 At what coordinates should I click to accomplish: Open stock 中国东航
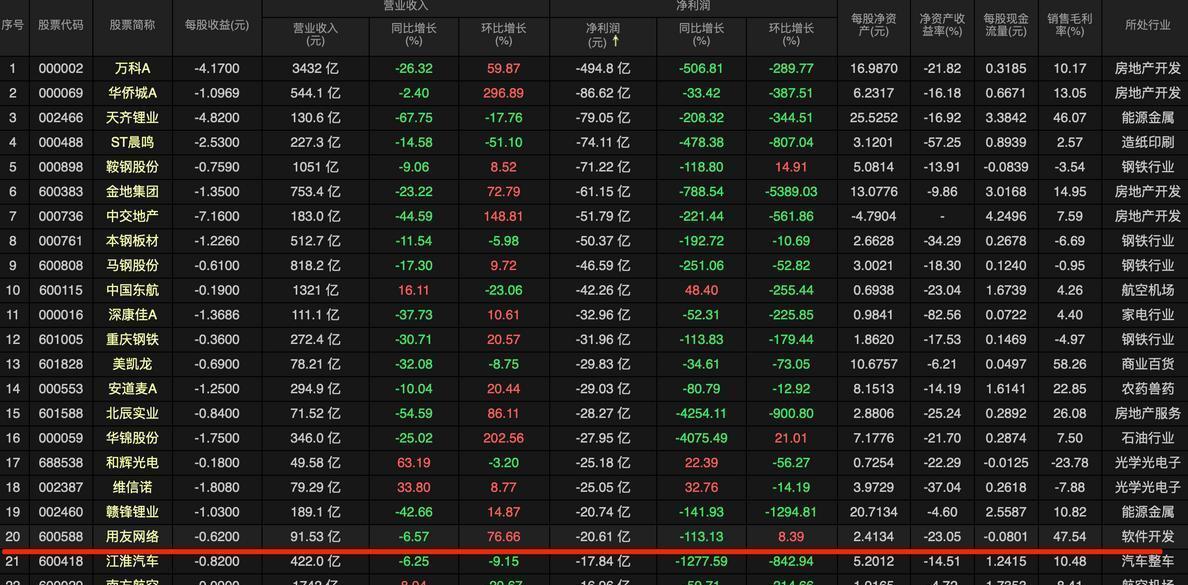pyautogui.click(x=133, y=290)
